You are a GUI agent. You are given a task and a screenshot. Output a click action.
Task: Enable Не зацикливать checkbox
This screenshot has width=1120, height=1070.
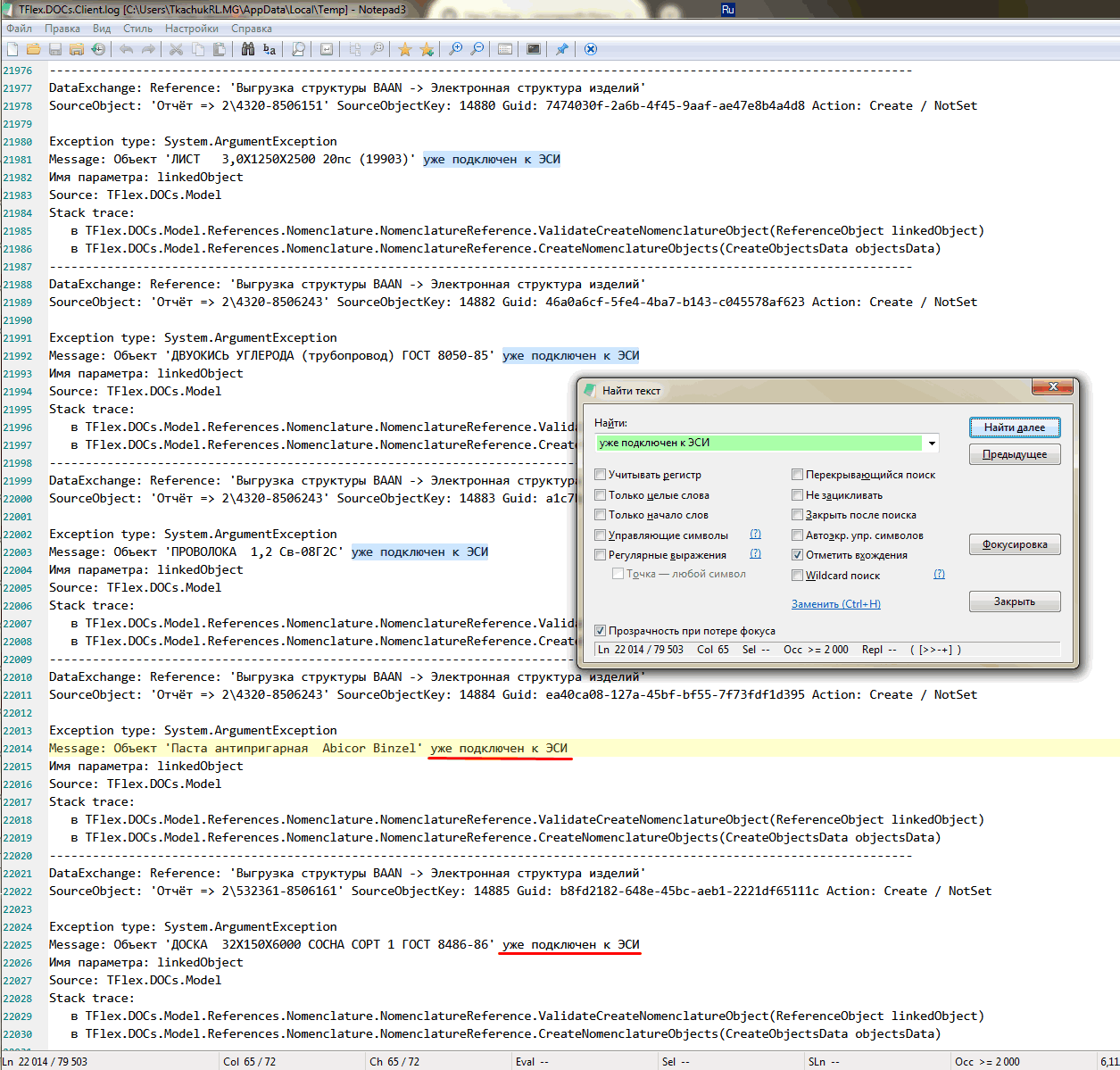798,494
